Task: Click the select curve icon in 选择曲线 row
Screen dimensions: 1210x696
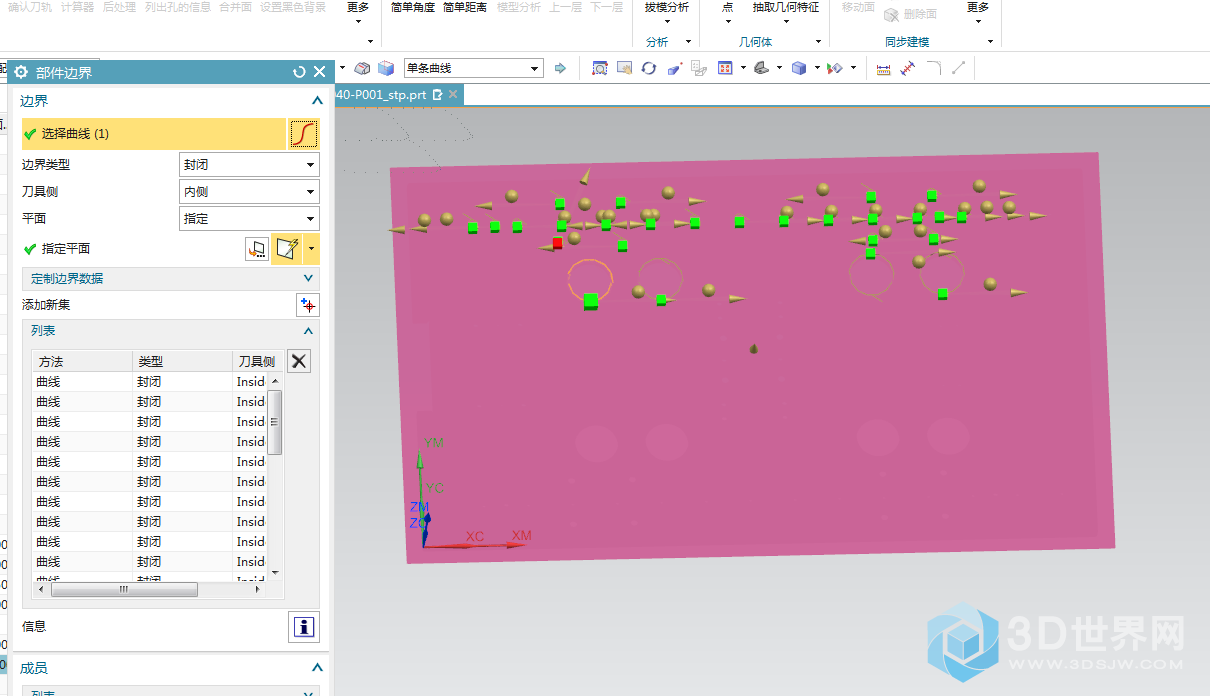Action: coord(303,133)
